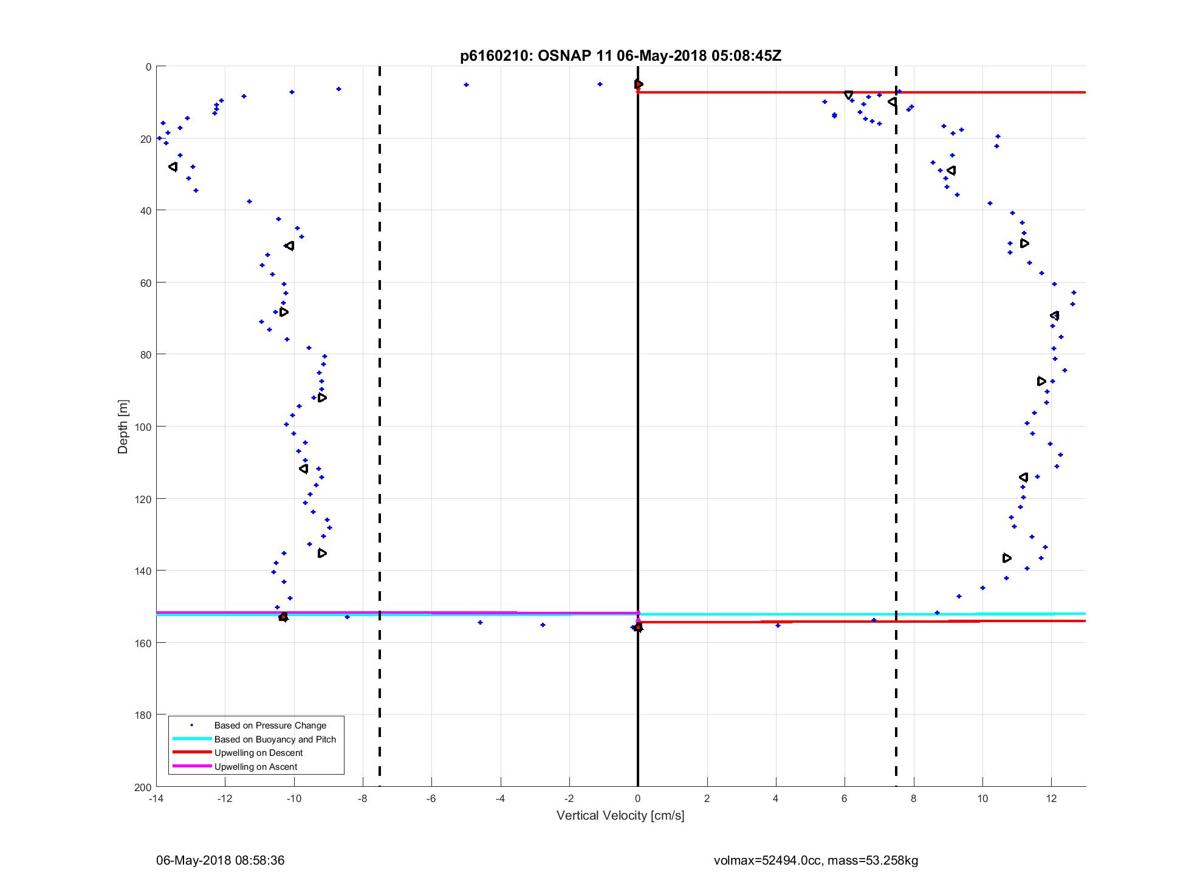Click the -2 velocity axis tick label
Screen dimensions: 1200x885
pos(569,800)
